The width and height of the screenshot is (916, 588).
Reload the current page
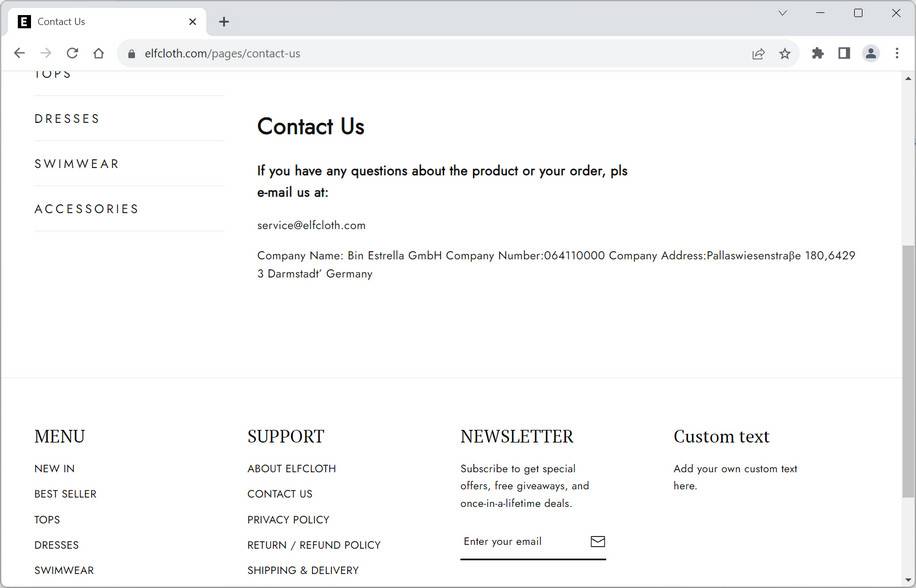pyautogui.click(x=72, y=53)
